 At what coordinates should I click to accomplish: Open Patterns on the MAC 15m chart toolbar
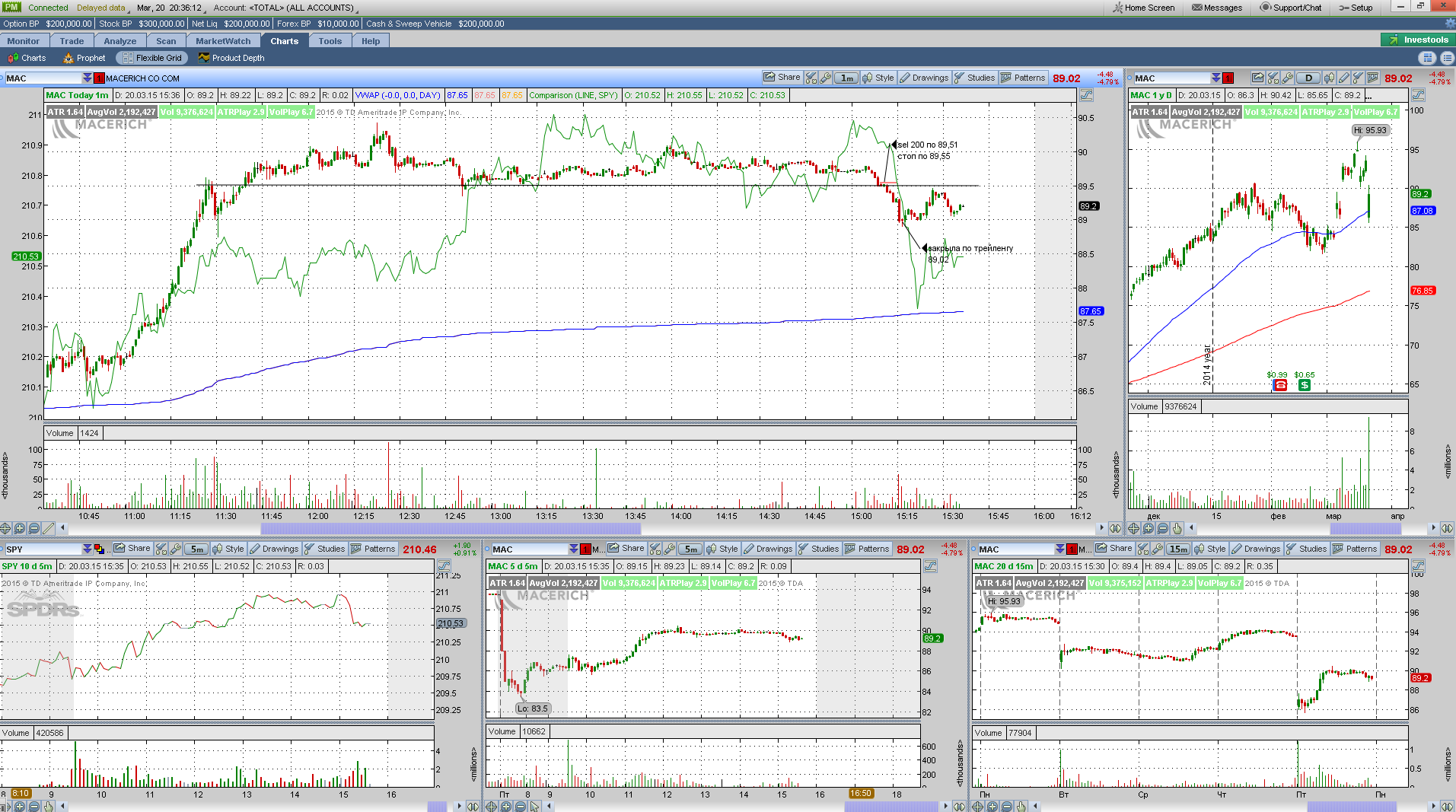tap(1355, 549)
